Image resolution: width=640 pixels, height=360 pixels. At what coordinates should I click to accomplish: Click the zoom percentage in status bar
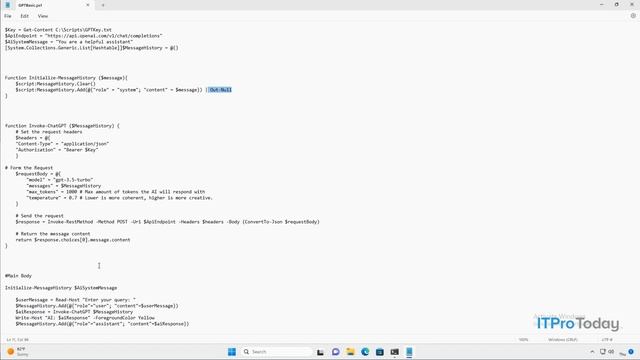click(523, 340)
